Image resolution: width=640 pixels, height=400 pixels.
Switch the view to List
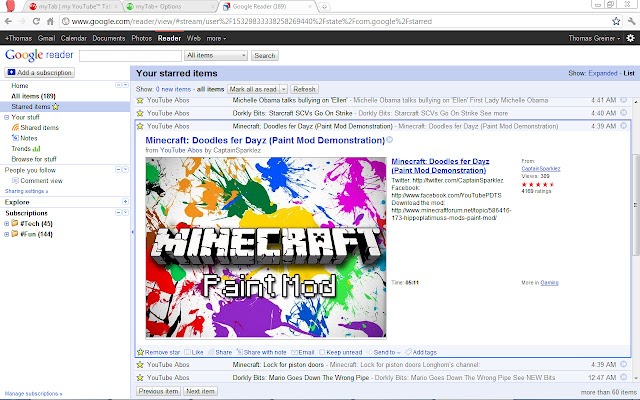pos(629,73)
